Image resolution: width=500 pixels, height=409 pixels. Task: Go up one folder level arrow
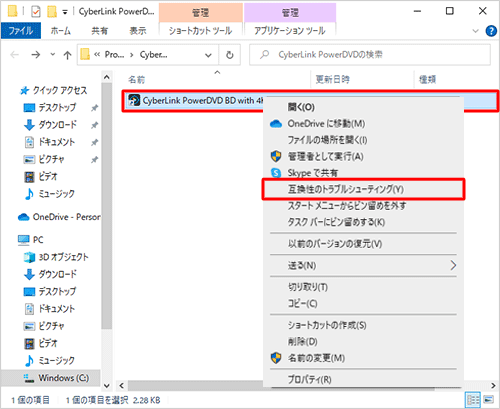pos(68,55)
